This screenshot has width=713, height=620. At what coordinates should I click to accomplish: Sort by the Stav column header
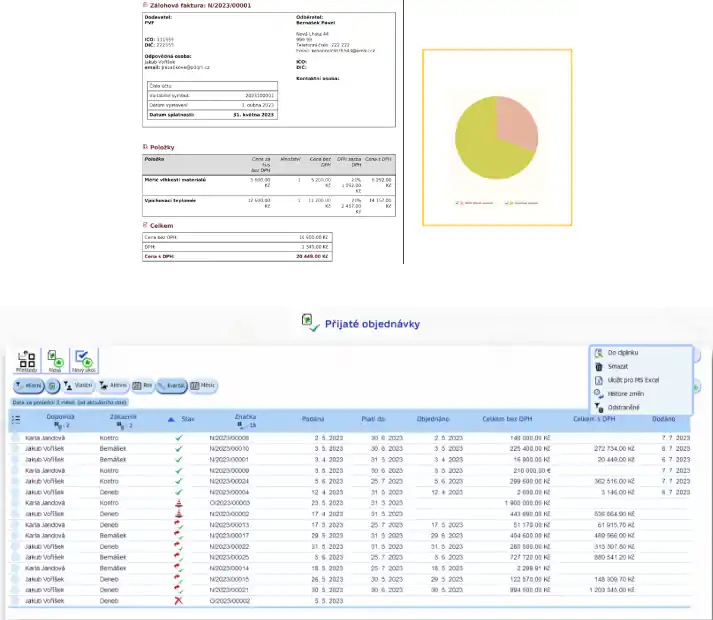tap(186, 418)
